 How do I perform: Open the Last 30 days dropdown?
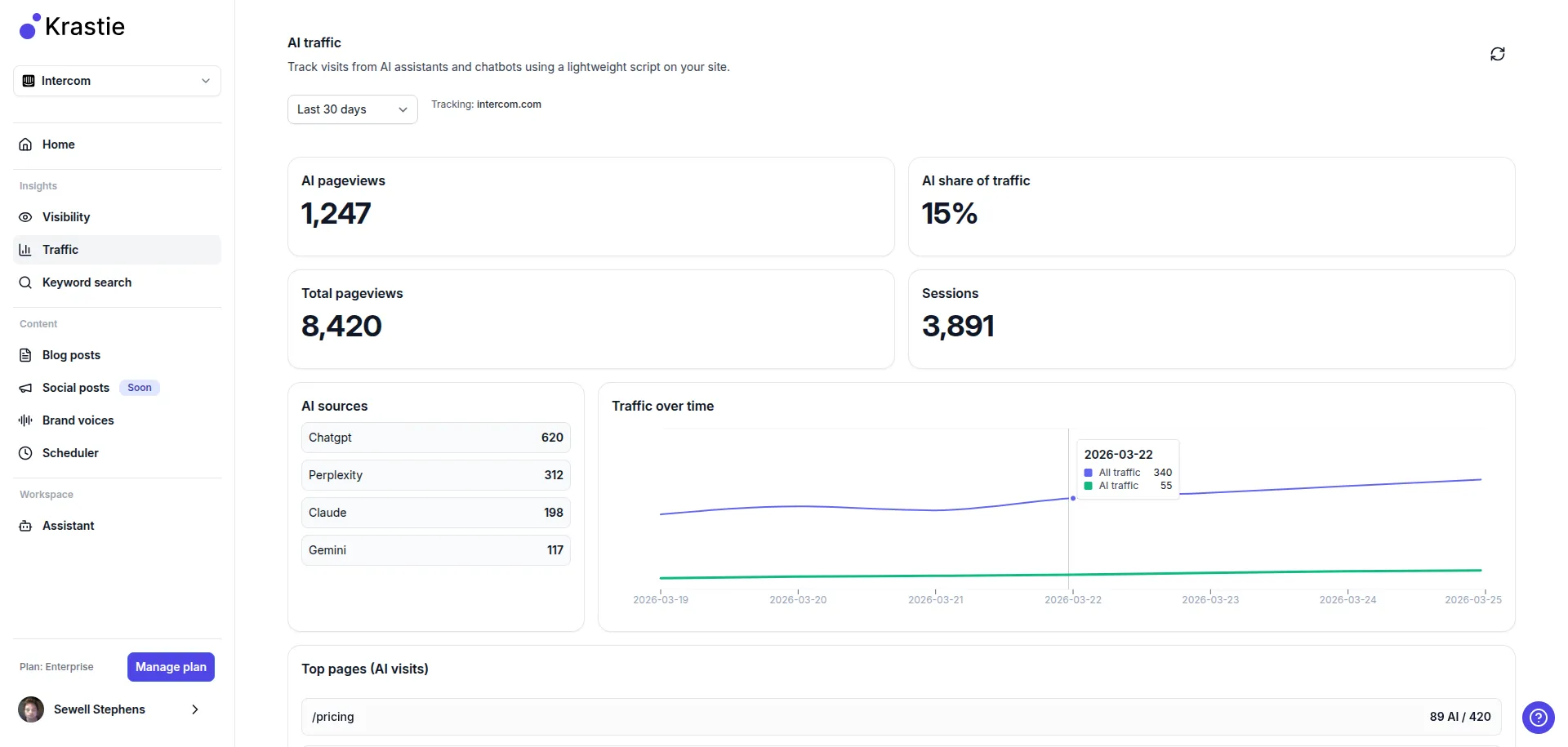click(353, 109)
